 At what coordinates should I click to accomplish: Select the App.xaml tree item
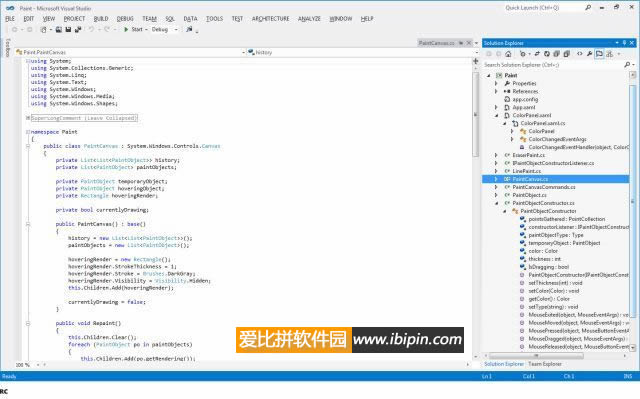point(524,107)
